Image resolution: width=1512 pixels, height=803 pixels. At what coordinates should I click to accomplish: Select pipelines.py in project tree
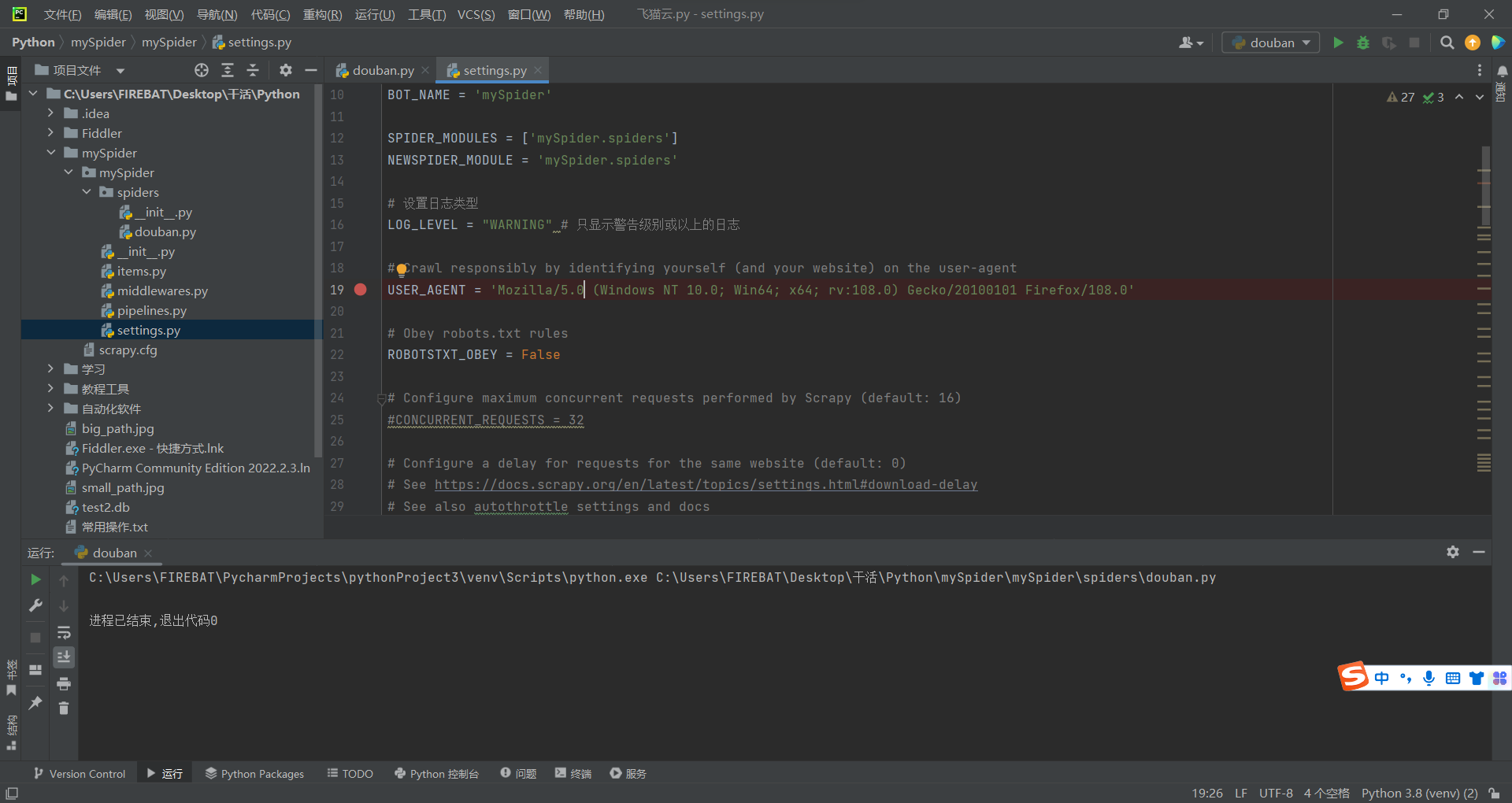pos(144,310)
